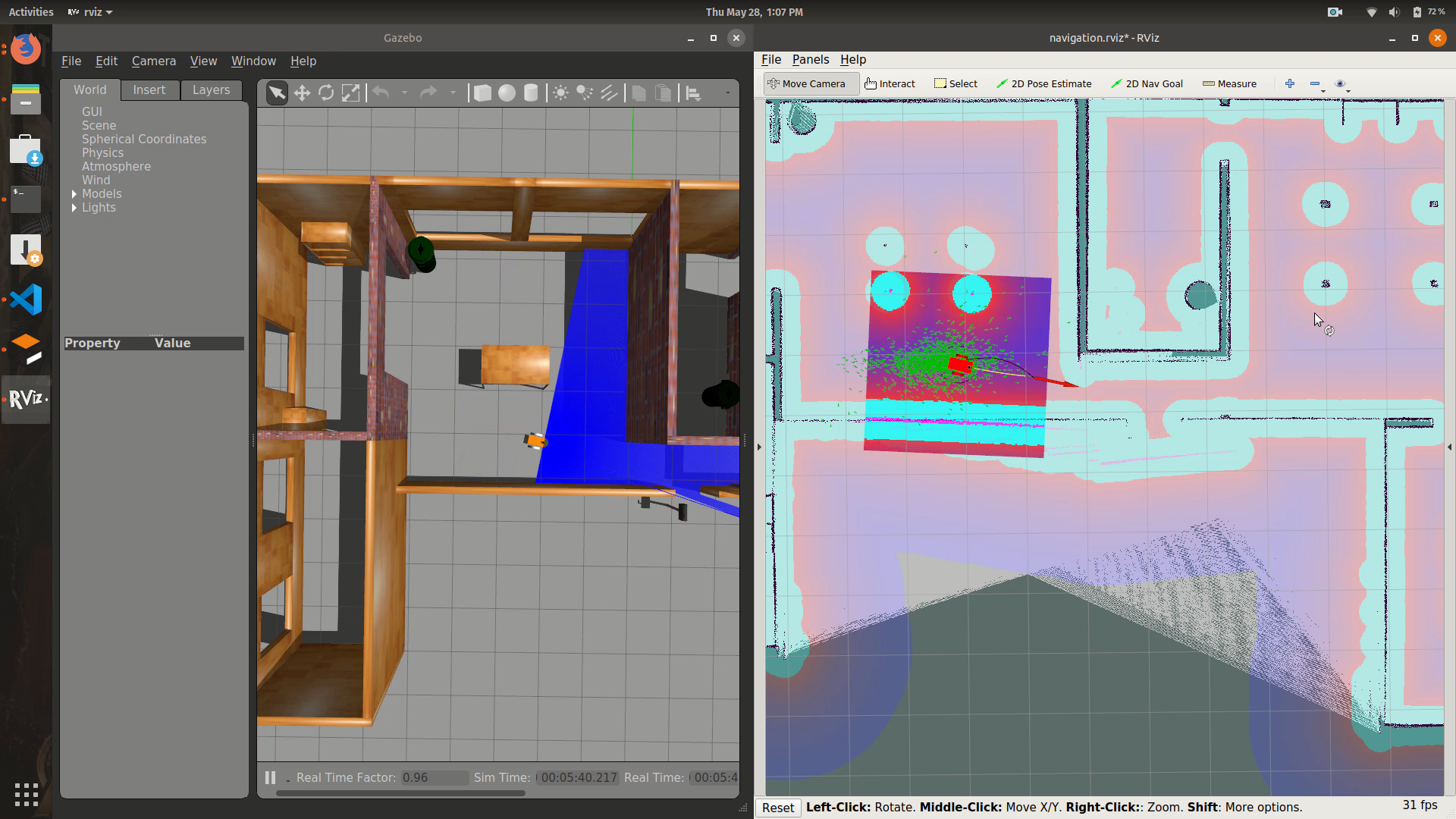This screenshot has width=1456, height=819.
Task: Select the Scale mode tool
Action: coord(350,93)
